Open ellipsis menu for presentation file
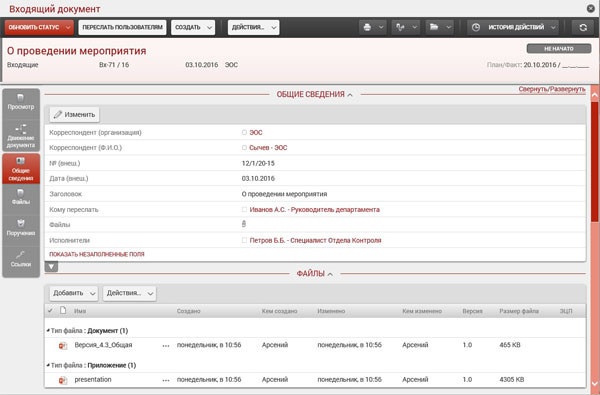Image resolution: width=600 pixels, height=395 pixels. coord(166,380)
